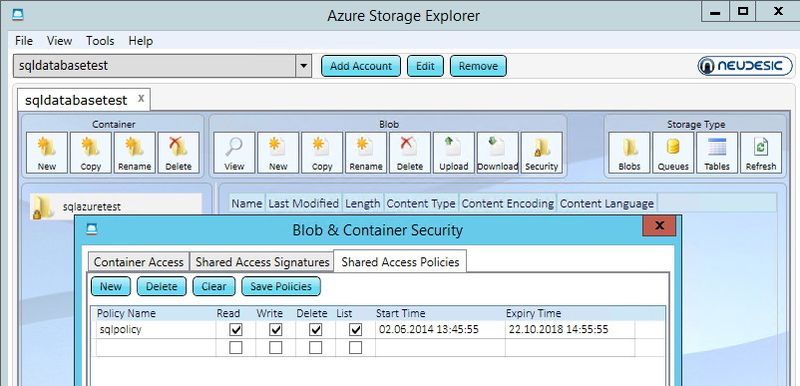The image size is (800, 386).
Task: Switch storage type to Blobs
Action: tap(629, 153)
